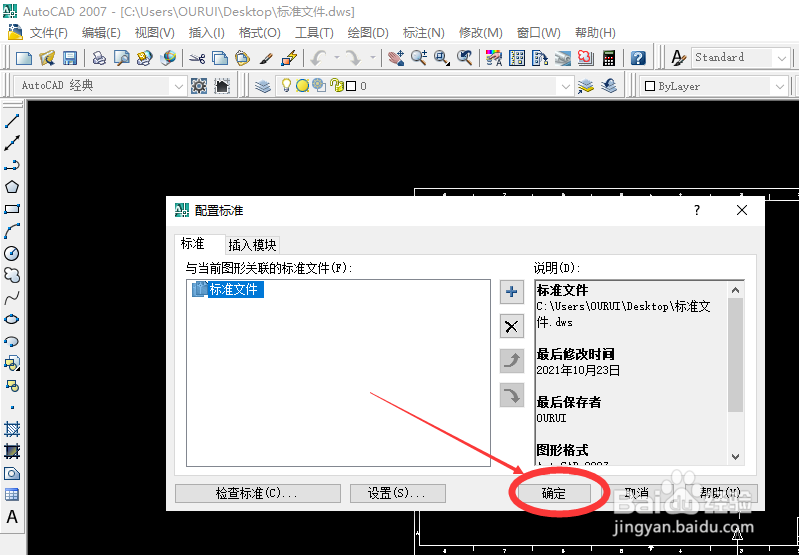Open the 标注(N) menu
This screenshot has width=799, height=555.
pos(423,33)
